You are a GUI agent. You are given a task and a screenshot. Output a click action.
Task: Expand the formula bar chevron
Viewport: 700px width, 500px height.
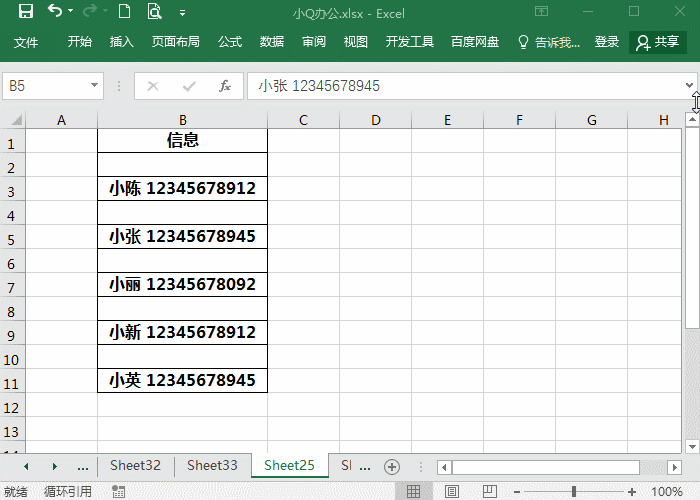[x=689, y=85]
